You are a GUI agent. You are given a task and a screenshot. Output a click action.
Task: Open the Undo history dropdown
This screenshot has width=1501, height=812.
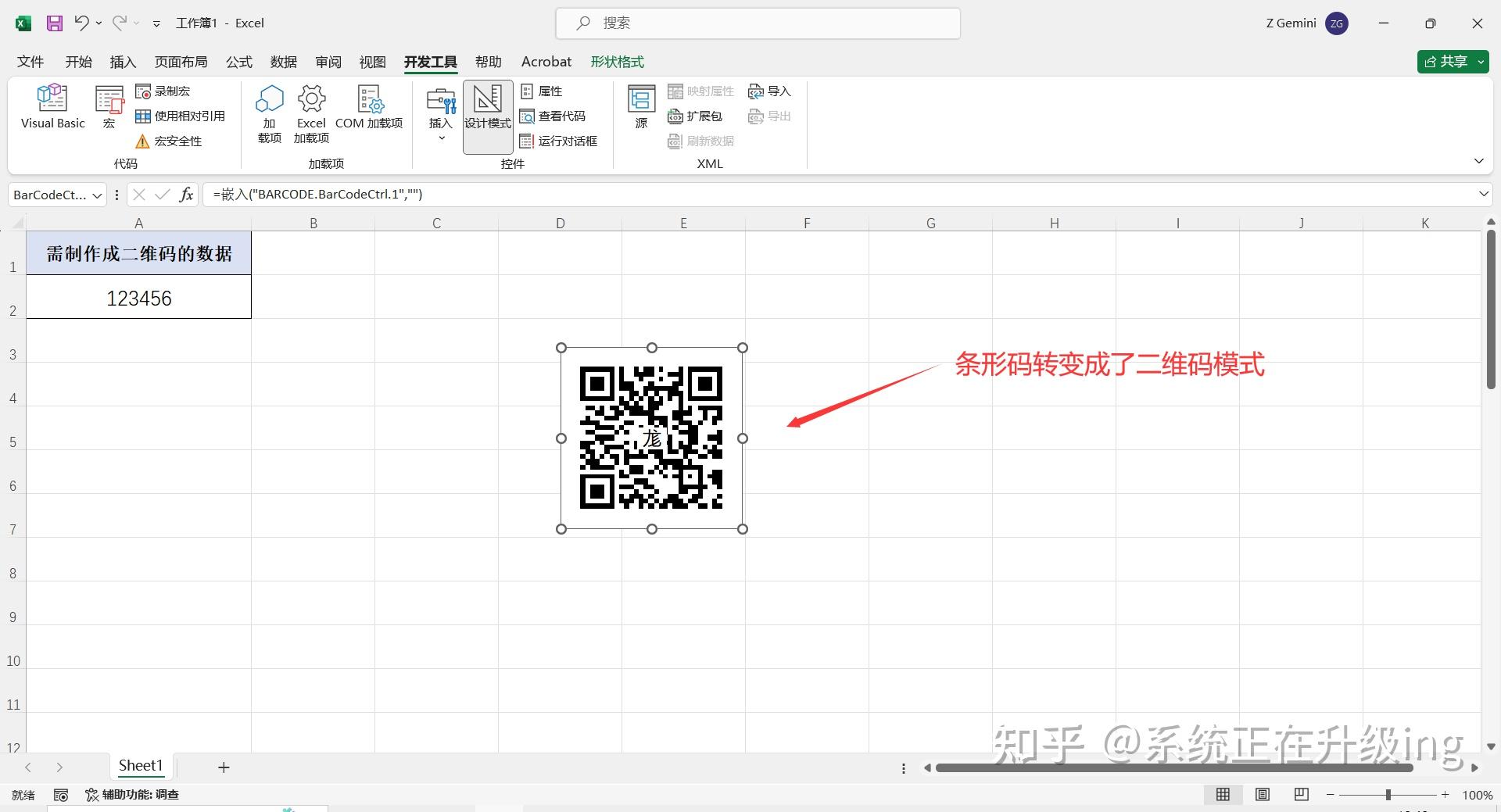tap(99, 23)
